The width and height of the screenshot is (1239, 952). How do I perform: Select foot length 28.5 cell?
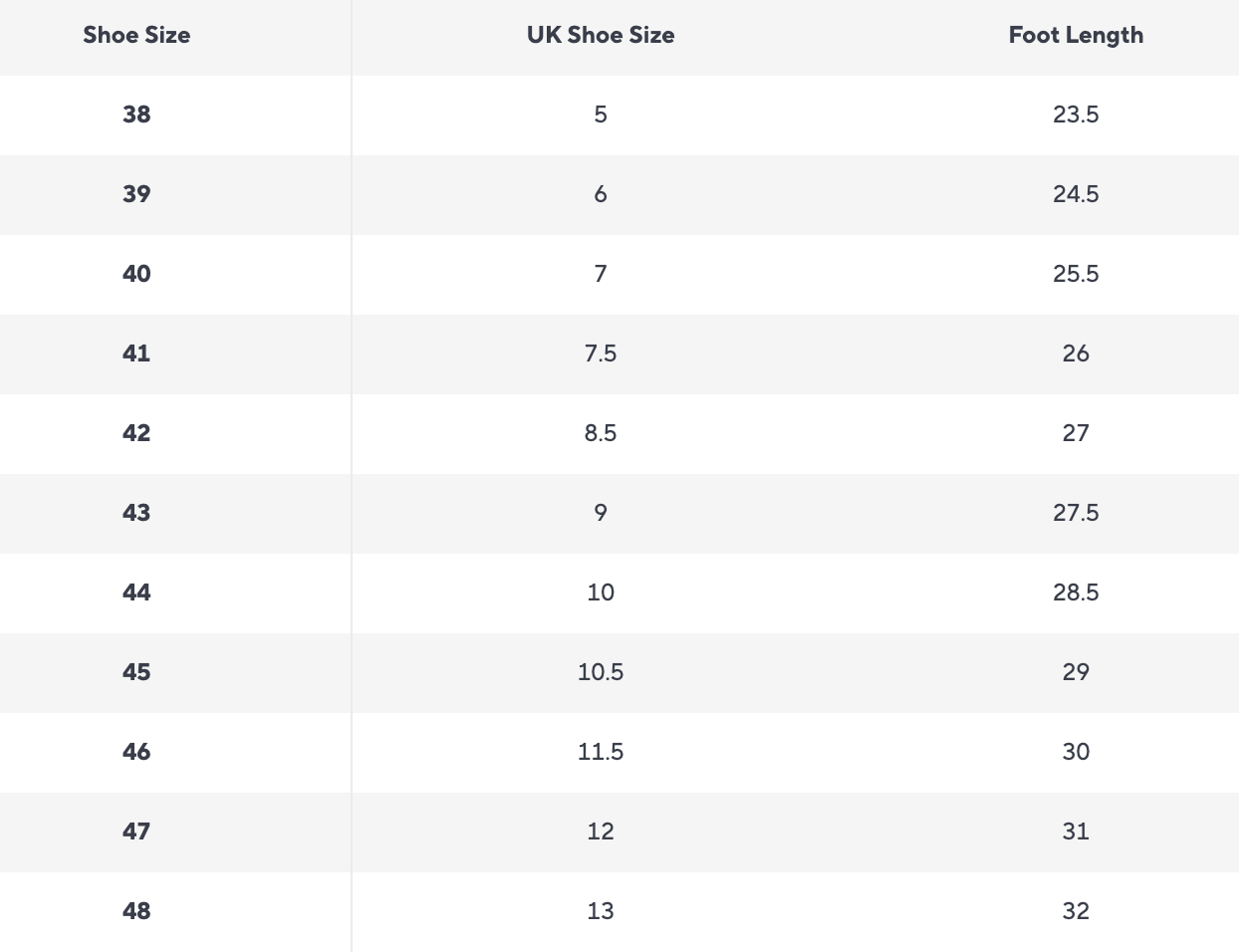point(1076,593)
